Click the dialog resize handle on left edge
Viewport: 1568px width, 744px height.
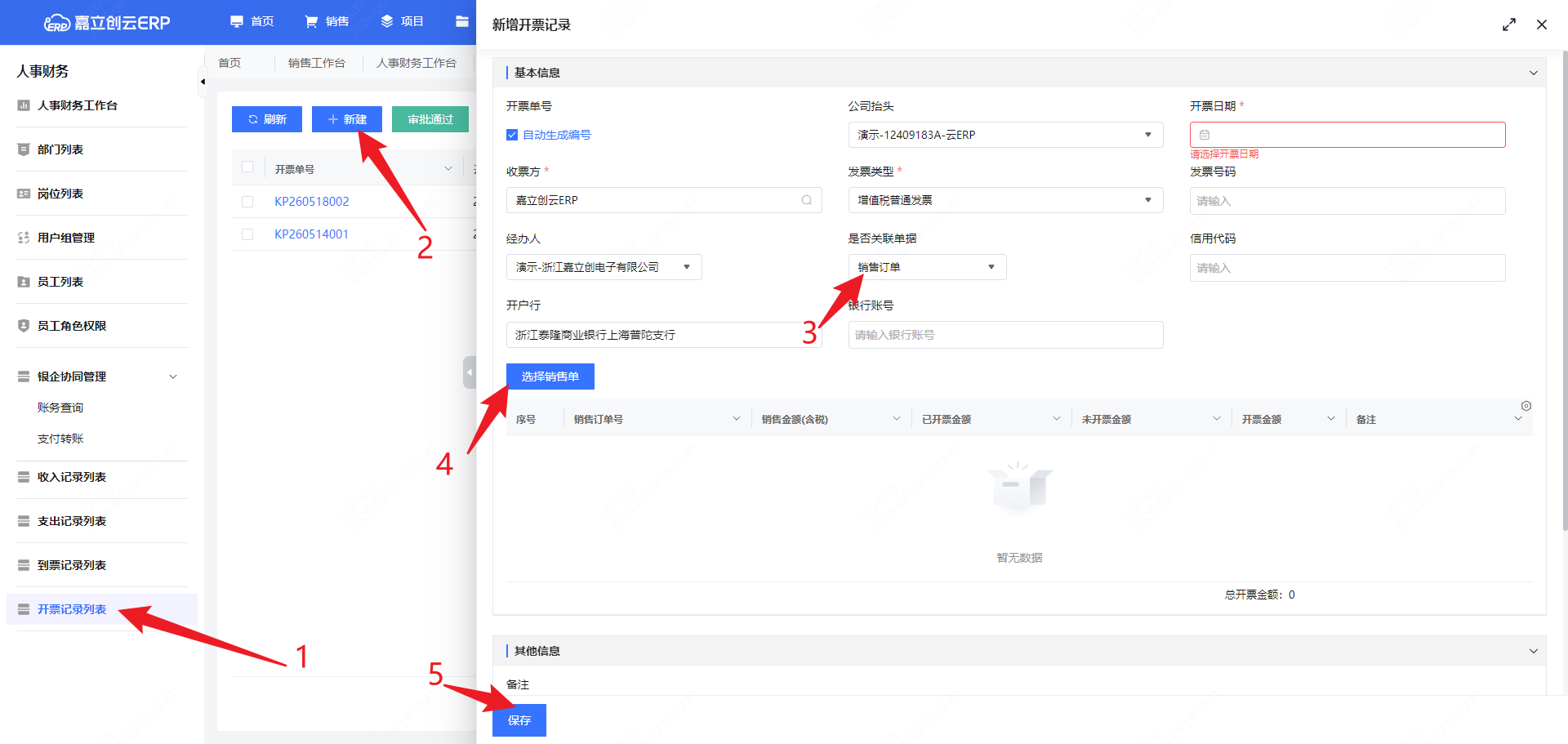(x=470, y=372)
